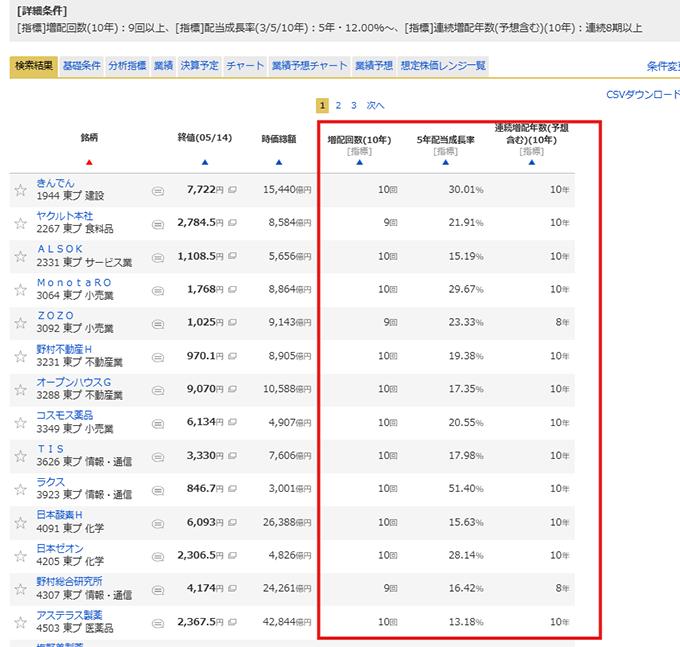Image resolution: width=680 pixels, height=647 pixels.
Task: Toggle favorite star for オープンハウスG
Action: coord(20,389)
